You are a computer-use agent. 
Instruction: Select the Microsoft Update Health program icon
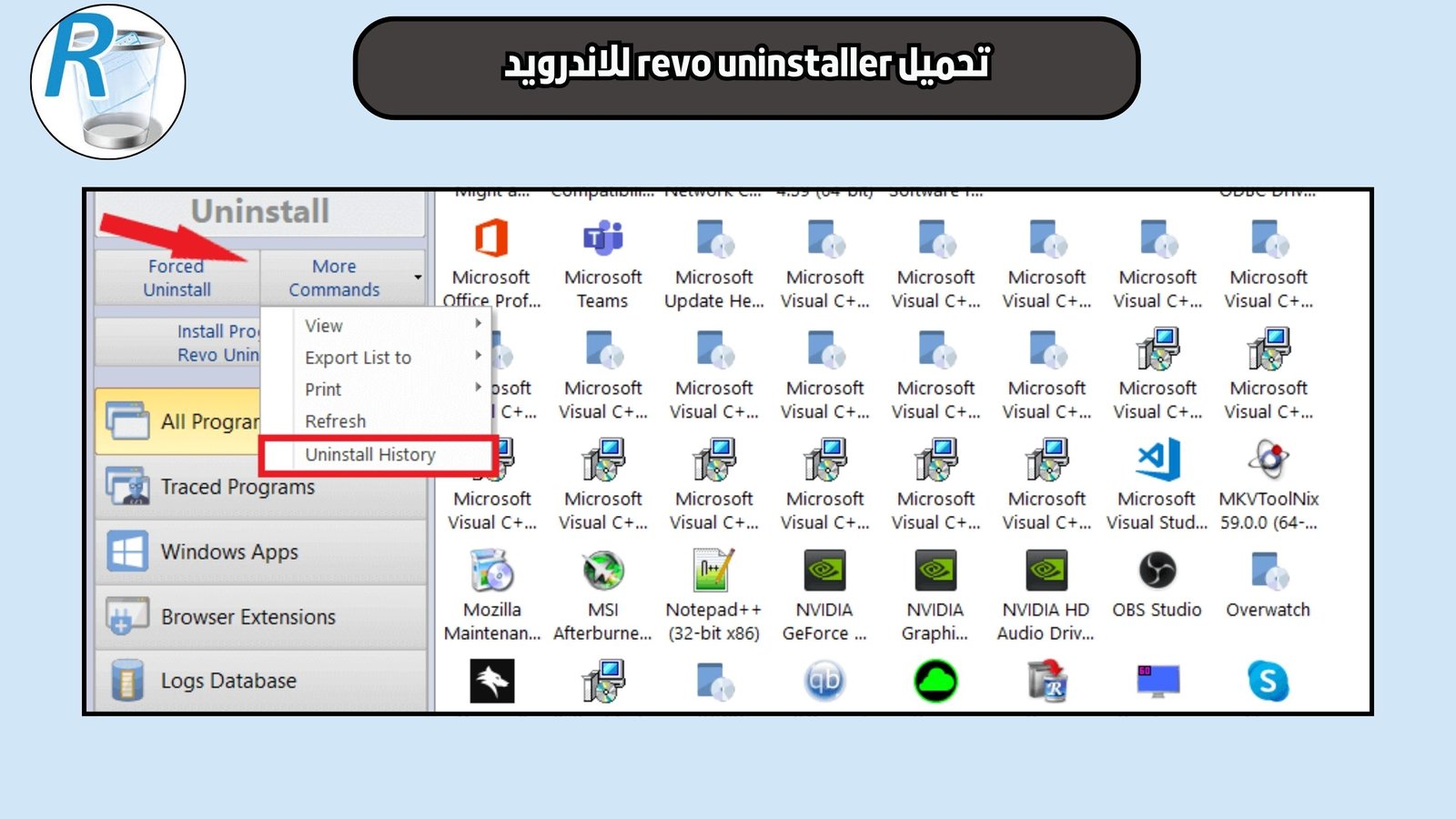(715, 238)
